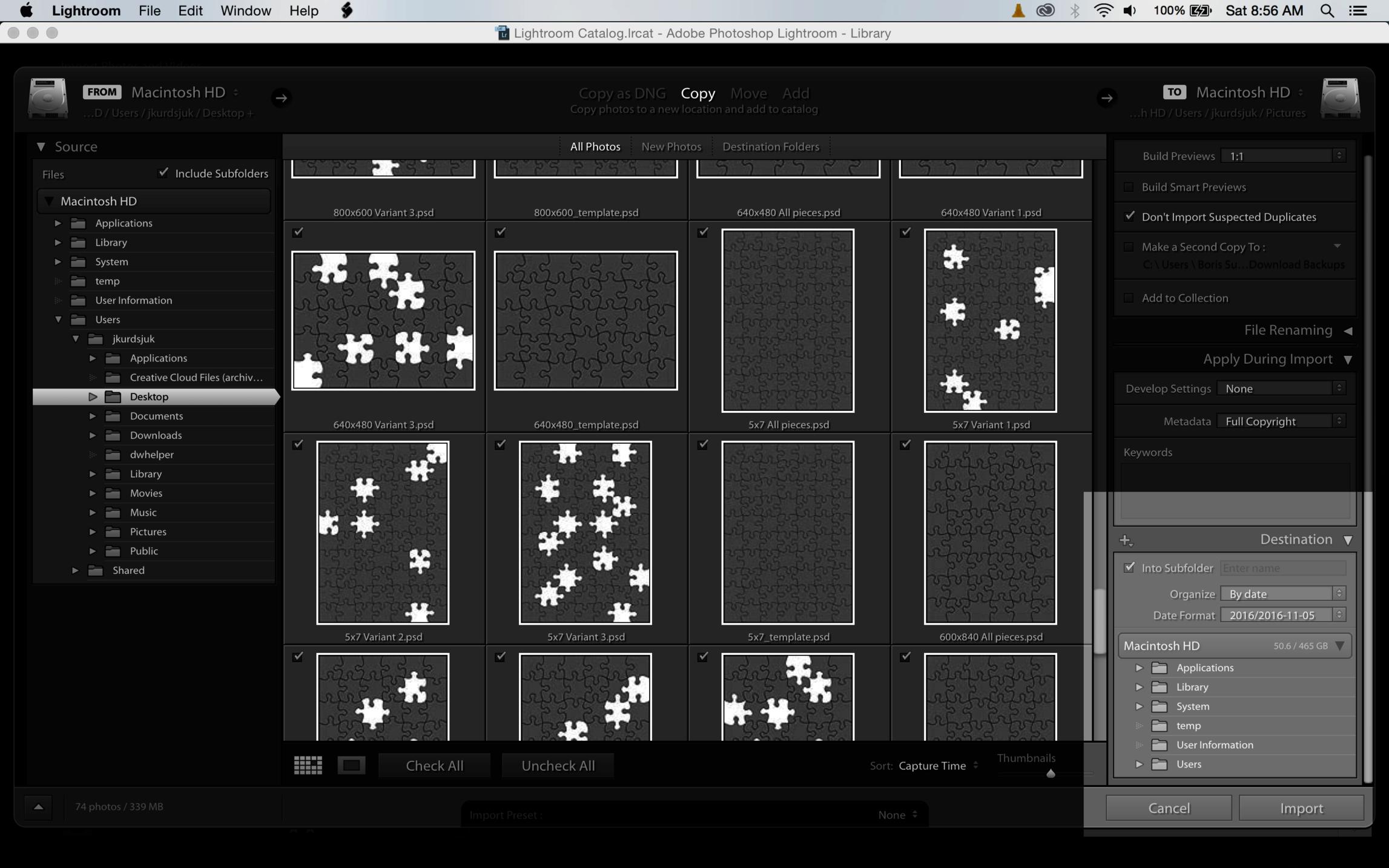Uncheck Don't Import Suspected Duplicates
Viewport: 1389px width, 868px height.
[x=1129, y=217]
